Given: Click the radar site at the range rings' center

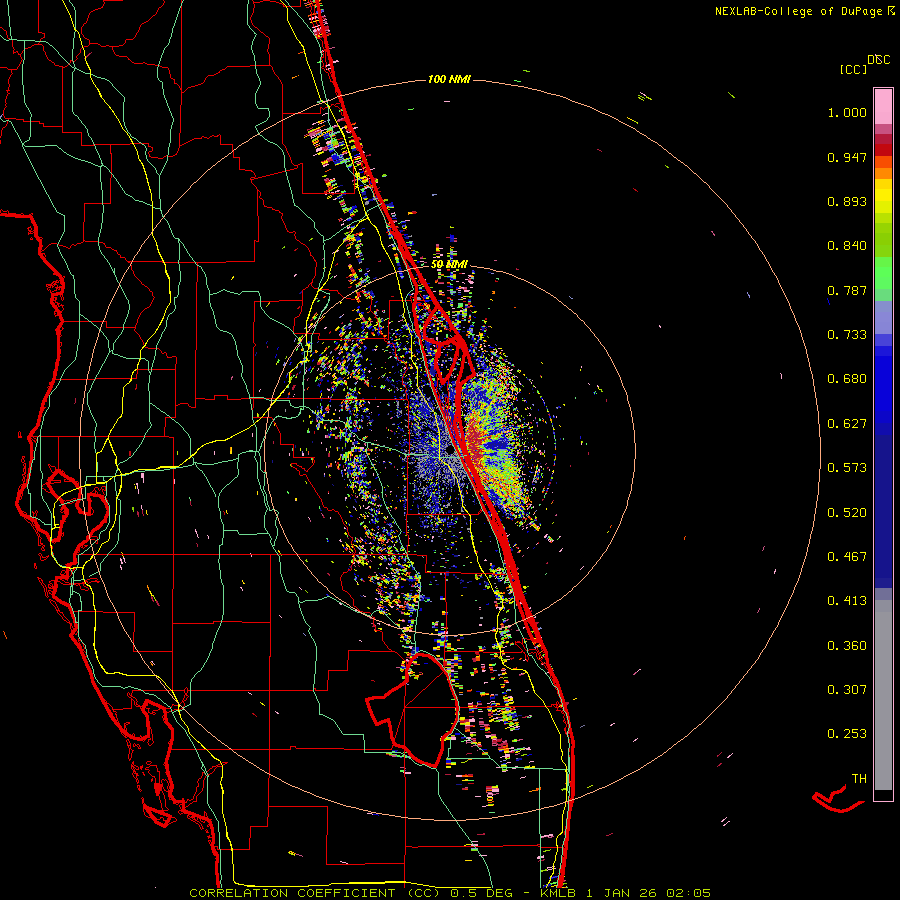Looking at the screenshot, I should [451, 451].
